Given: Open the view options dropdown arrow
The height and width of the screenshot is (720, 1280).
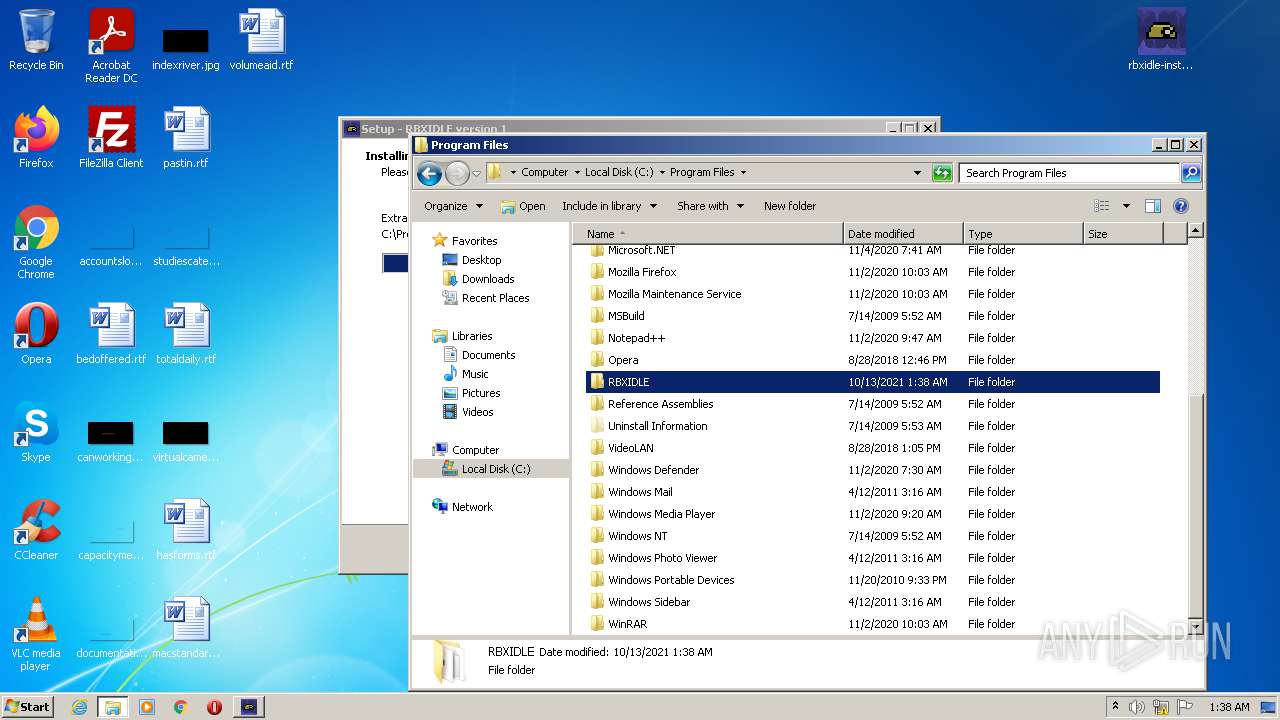Looking at the screenshot, I should coord(1126,206).
